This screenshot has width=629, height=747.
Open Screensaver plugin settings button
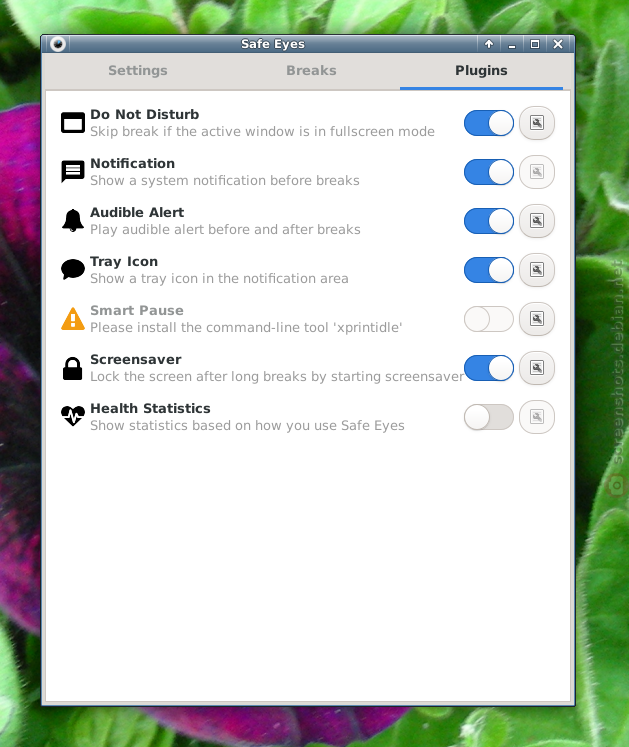[537, 368]
